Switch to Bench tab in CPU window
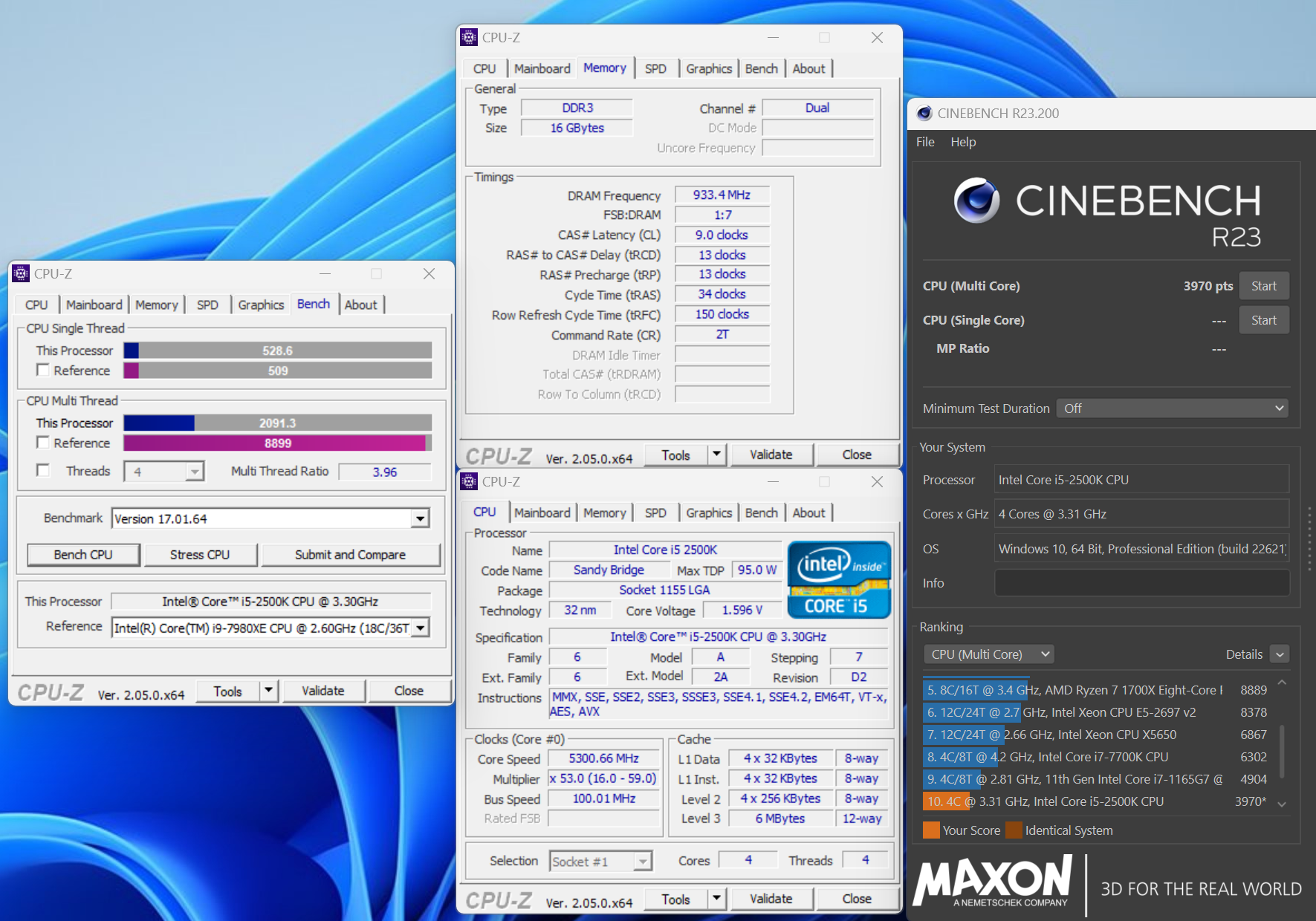This screenshot has width=1316, height=921. (x=762, y=512)
